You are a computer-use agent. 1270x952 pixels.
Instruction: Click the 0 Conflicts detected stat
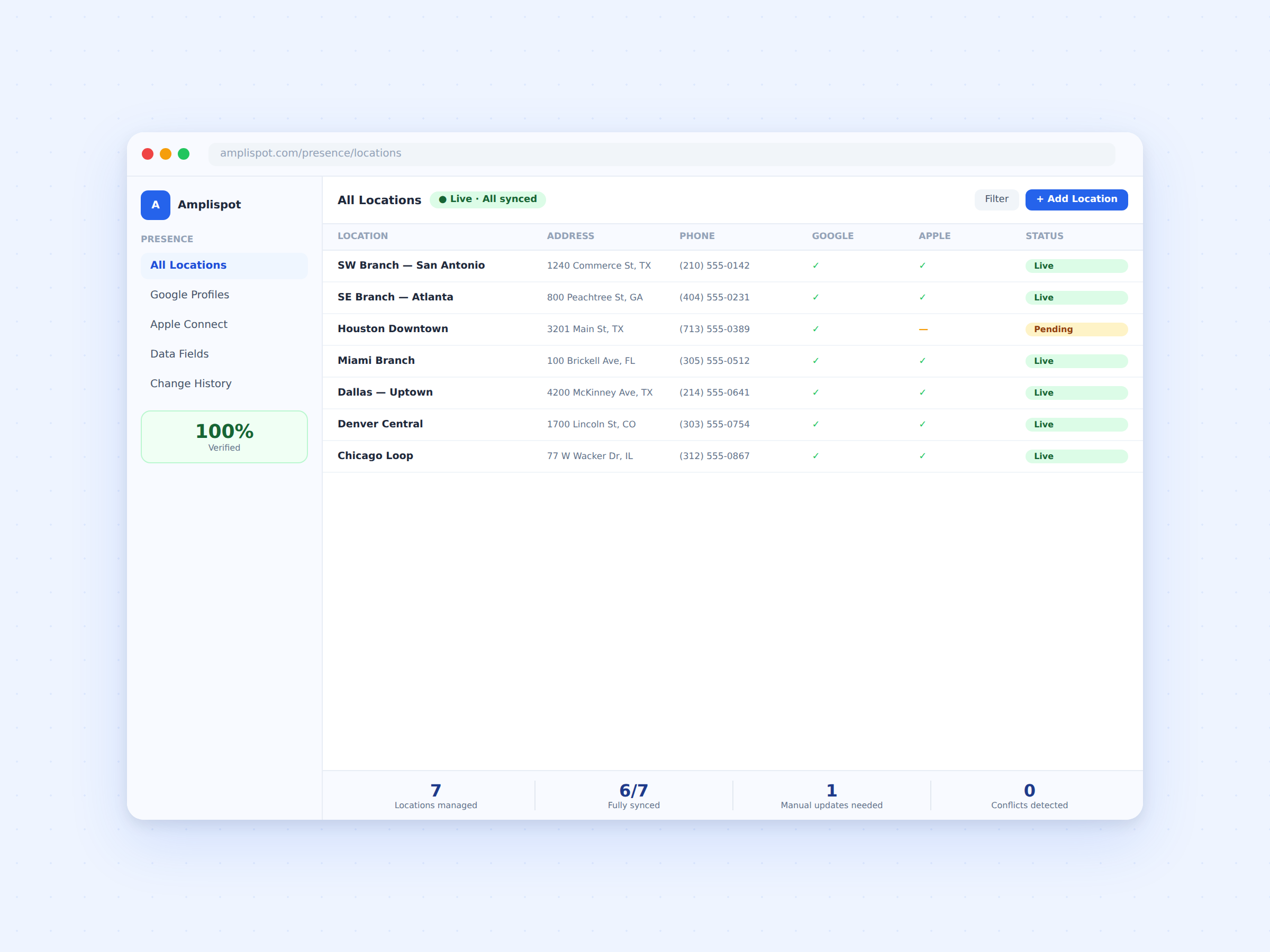1029,795
